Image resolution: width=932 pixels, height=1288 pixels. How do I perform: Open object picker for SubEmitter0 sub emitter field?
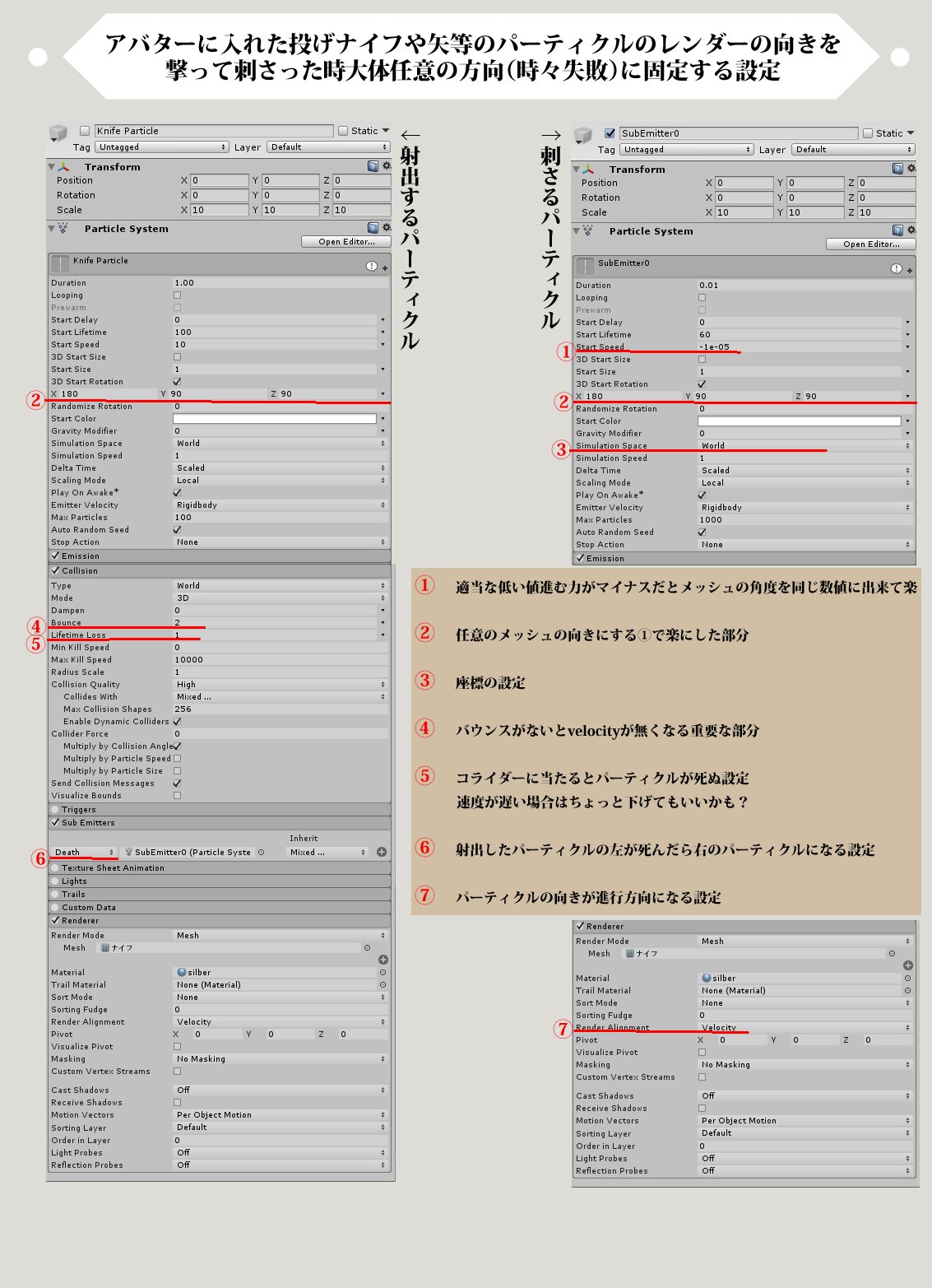pos(261,852)
